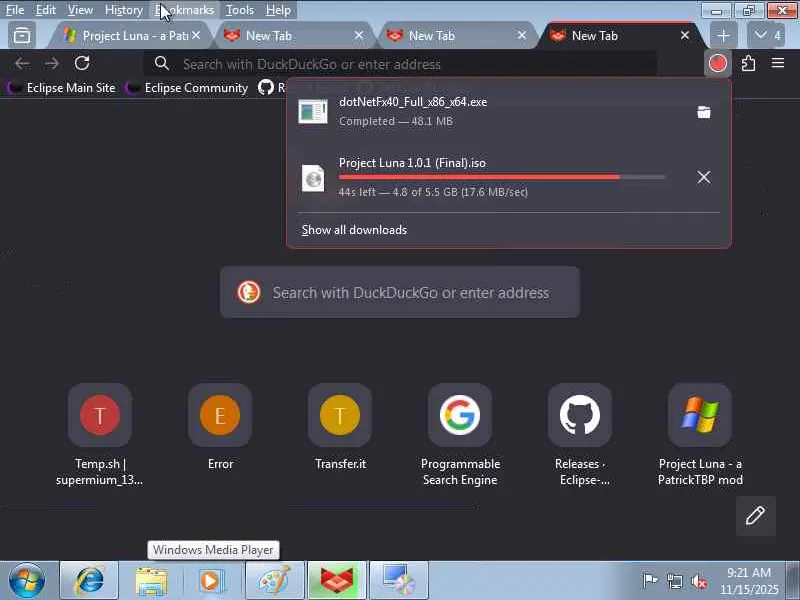Open the Tools menu
Image resolution: width=800 pixels, height=600 pixels.
click(240, 10)
